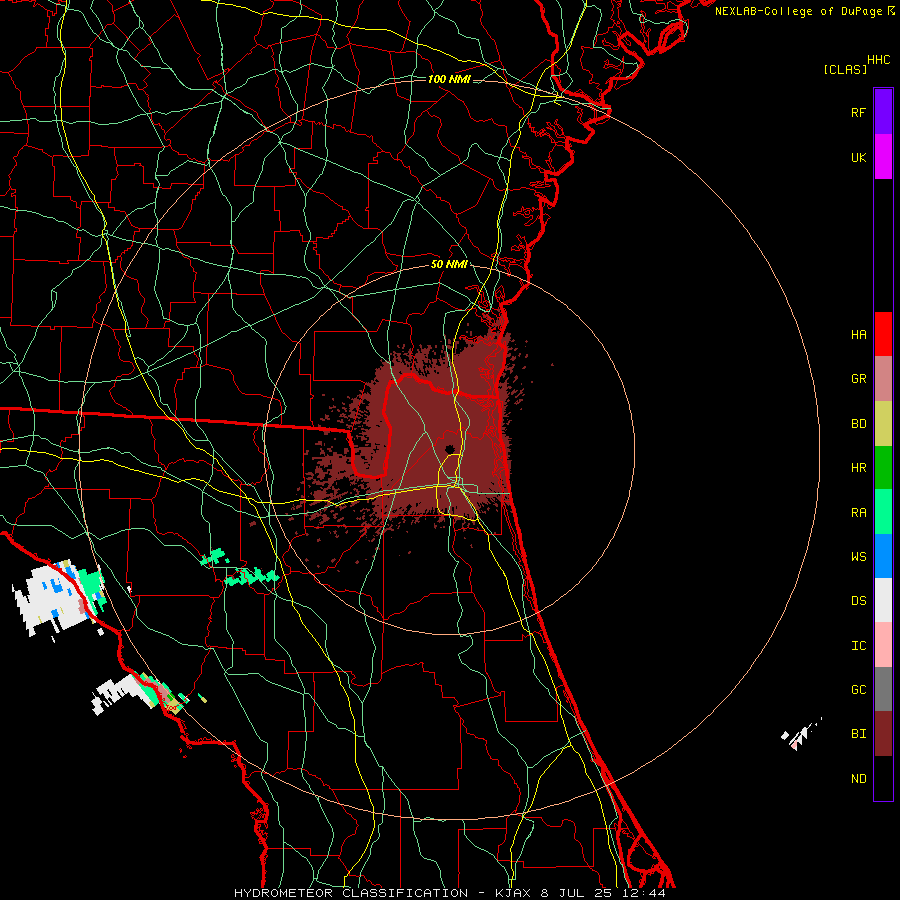Click the HR legend label
Viewport: 900px width, 900px height.
tap(859, 468)
